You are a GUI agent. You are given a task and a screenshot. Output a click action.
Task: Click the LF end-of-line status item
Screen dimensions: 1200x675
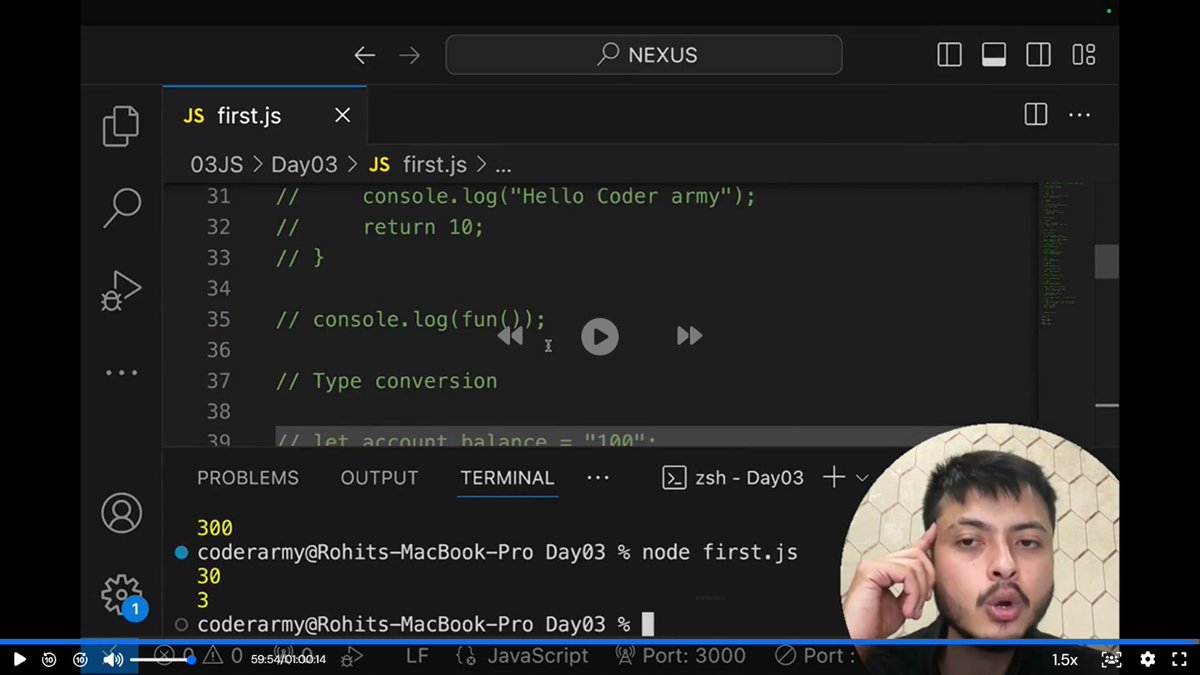tap(418, 656)
